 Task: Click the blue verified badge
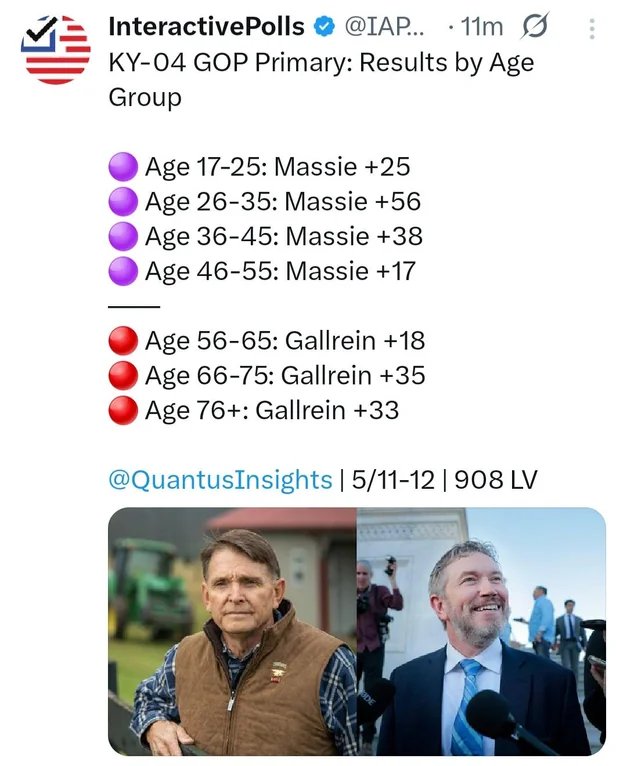tap(324, 26)
